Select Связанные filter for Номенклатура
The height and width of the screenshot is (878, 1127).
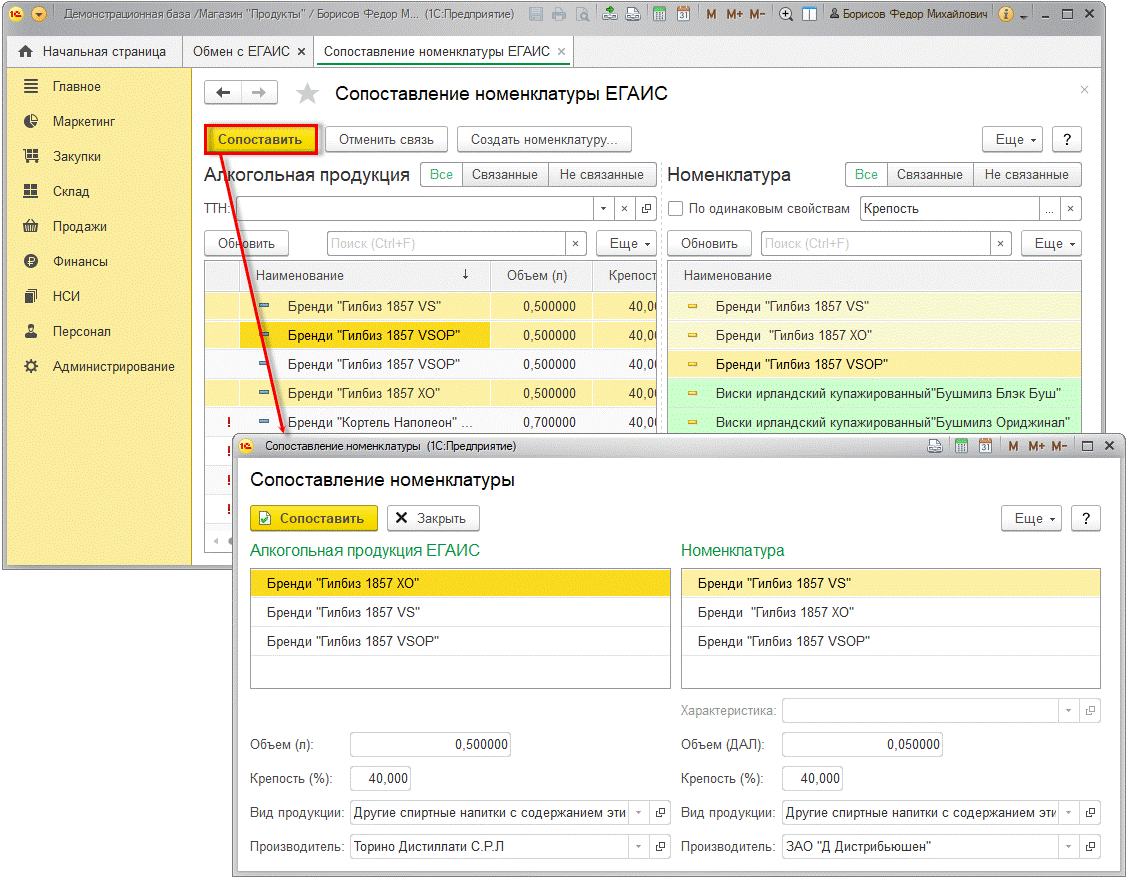coord(929,174)
